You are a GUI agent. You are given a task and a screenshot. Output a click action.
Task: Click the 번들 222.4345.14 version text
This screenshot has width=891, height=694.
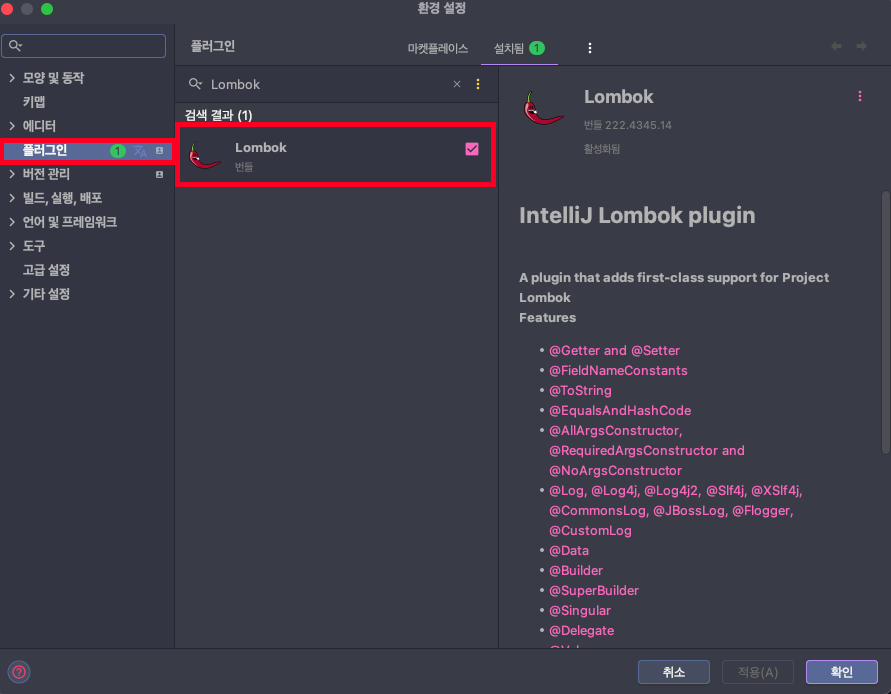click(x=627, y=125)
